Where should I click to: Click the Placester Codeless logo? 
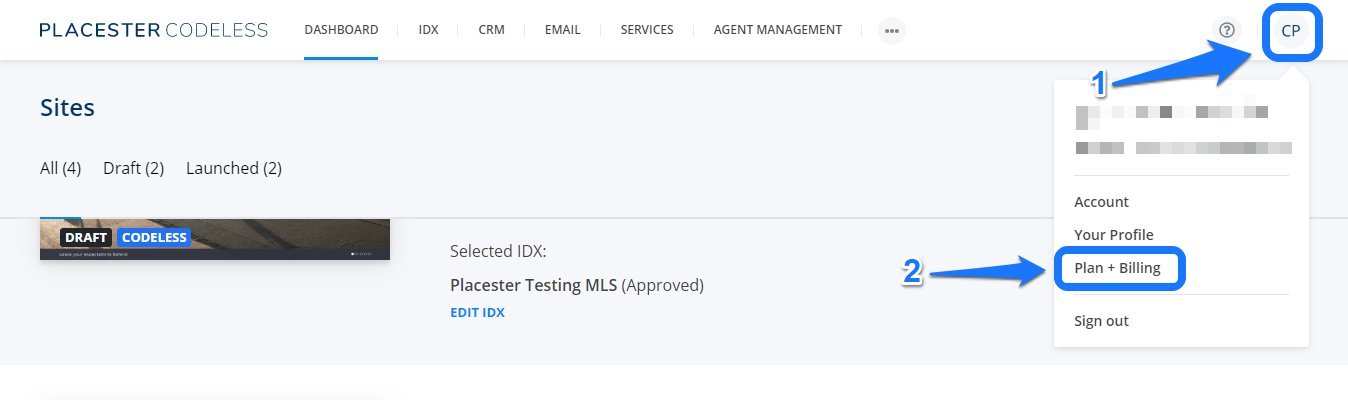click(153, 30)
